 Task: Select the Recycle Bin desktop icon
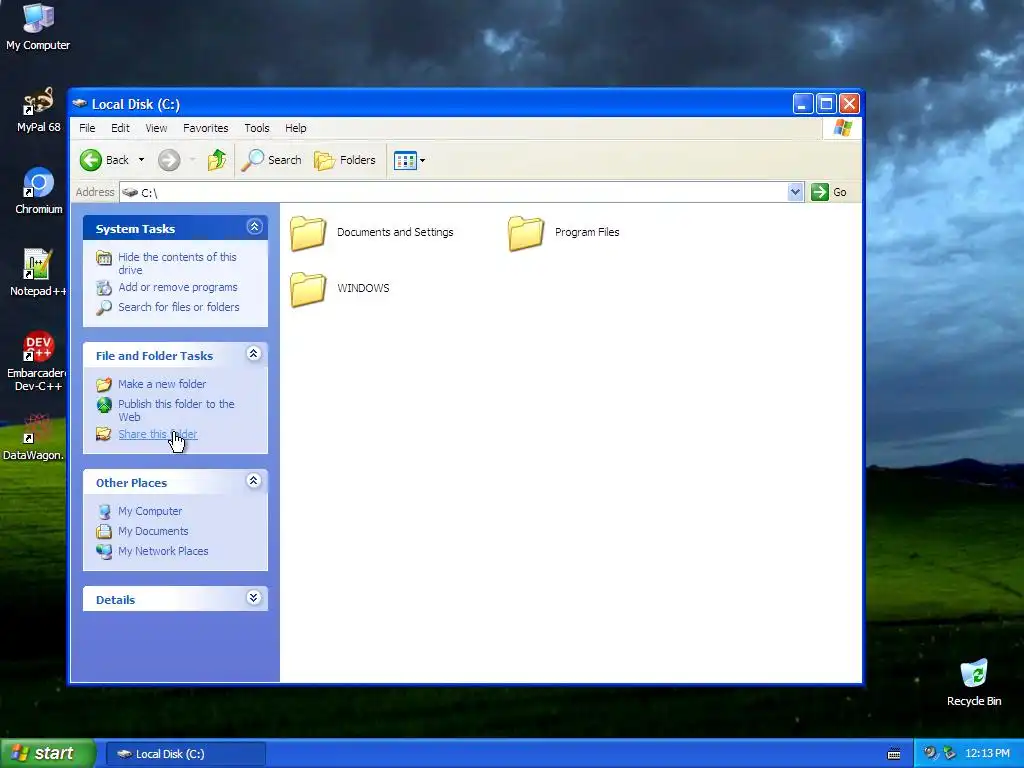click(x=974, y=682)
